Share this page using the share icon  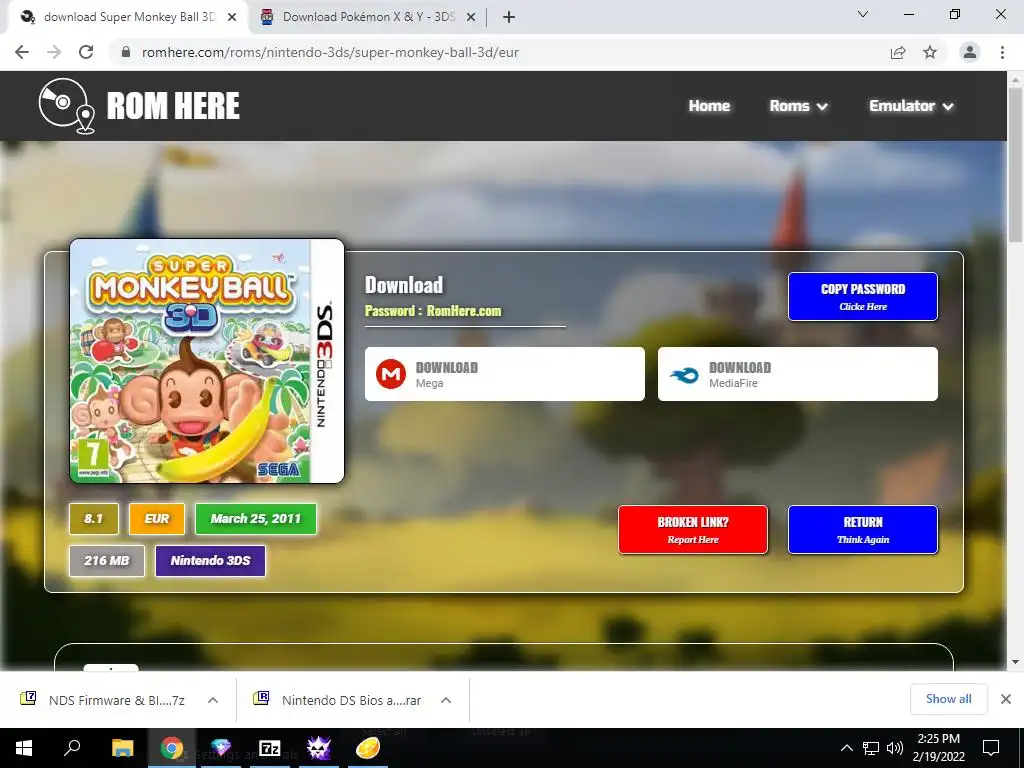tap(898, 52)
